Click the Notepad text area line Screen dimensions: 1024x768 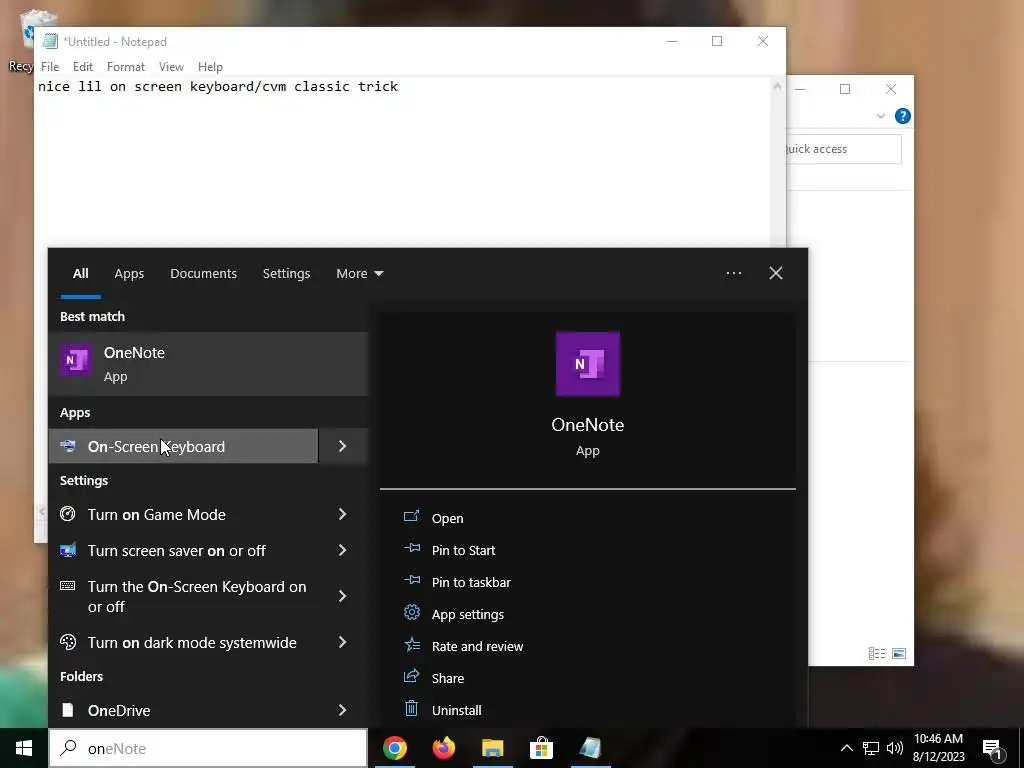217,86
